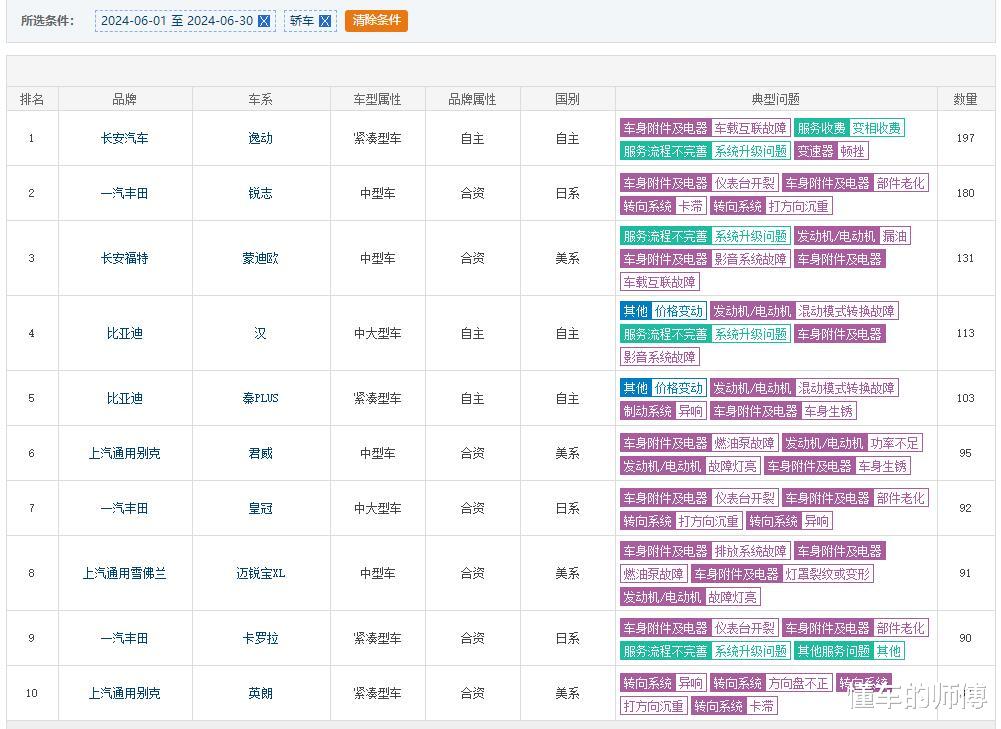Click the 品牌属性 column header

(472, 99)
